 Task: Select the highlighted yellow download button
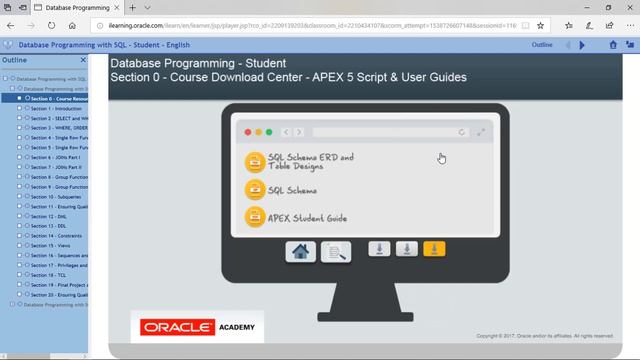tap(434, 249)
